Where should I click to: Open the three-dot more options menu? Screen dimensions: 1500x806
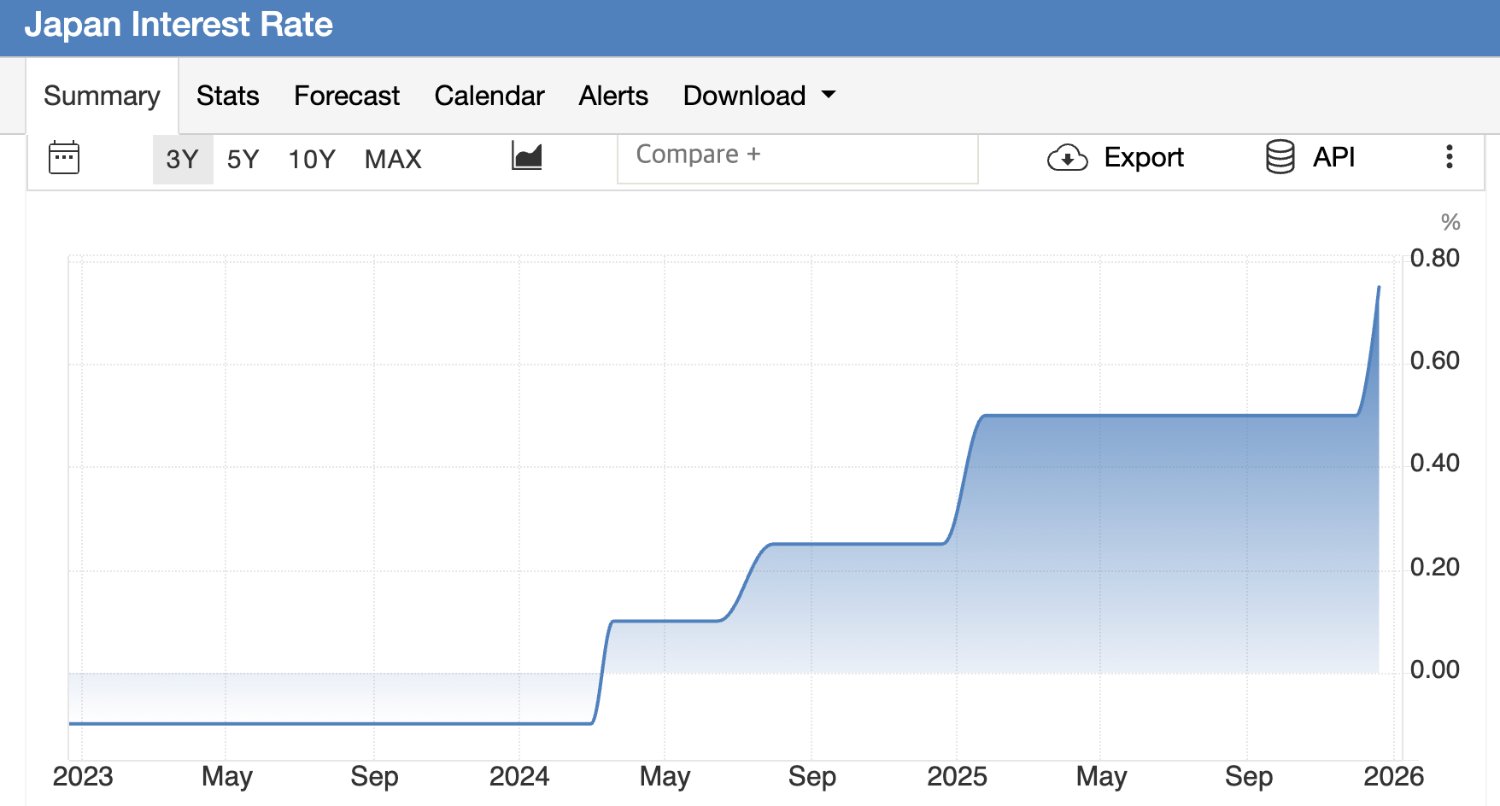point(1448,157)
